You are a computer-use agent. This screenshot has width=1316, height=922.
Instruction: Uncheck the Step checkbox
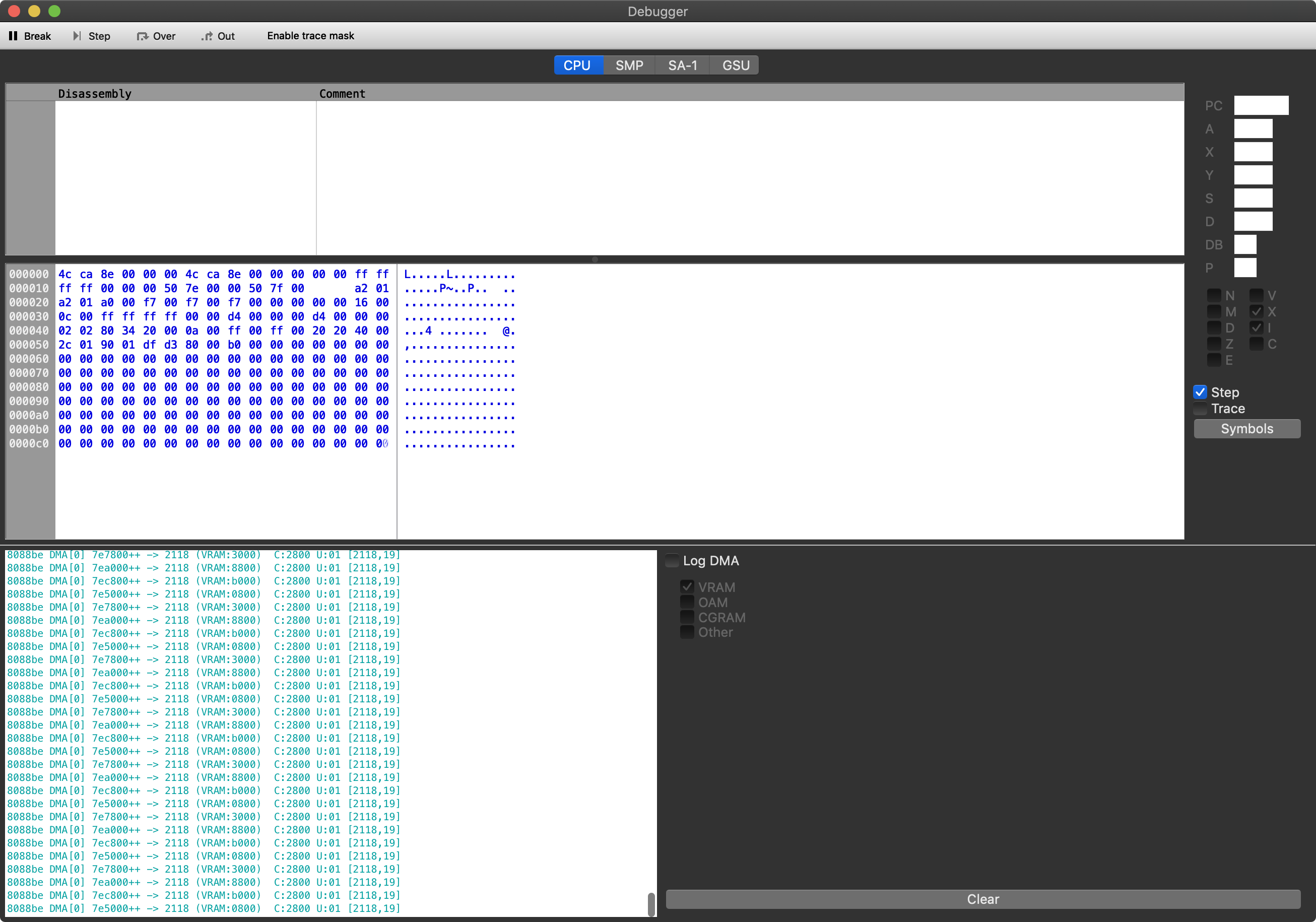click(x=1200, y=392)
